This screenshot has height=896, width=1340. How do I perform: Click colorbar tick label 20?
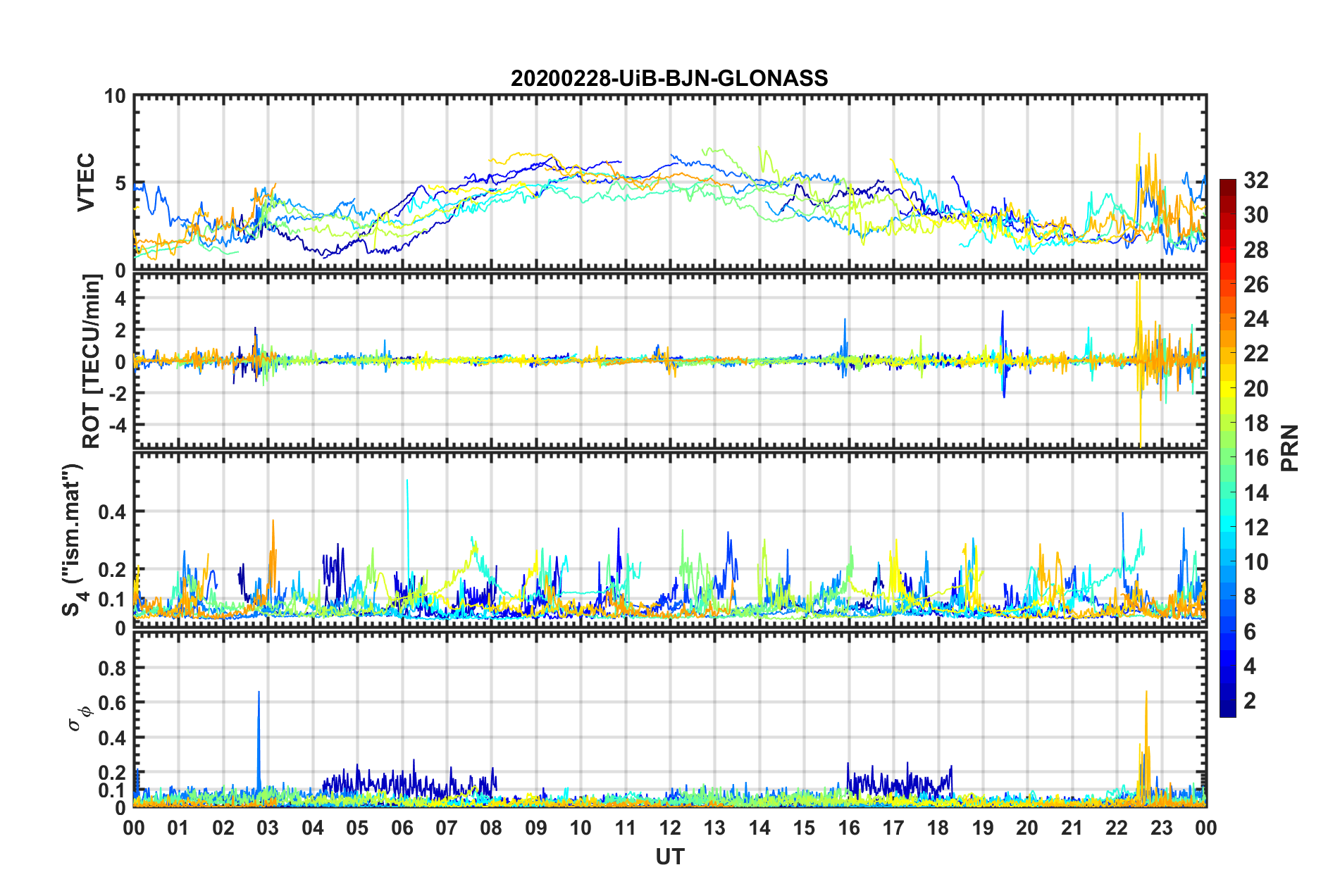[1255, 389]
